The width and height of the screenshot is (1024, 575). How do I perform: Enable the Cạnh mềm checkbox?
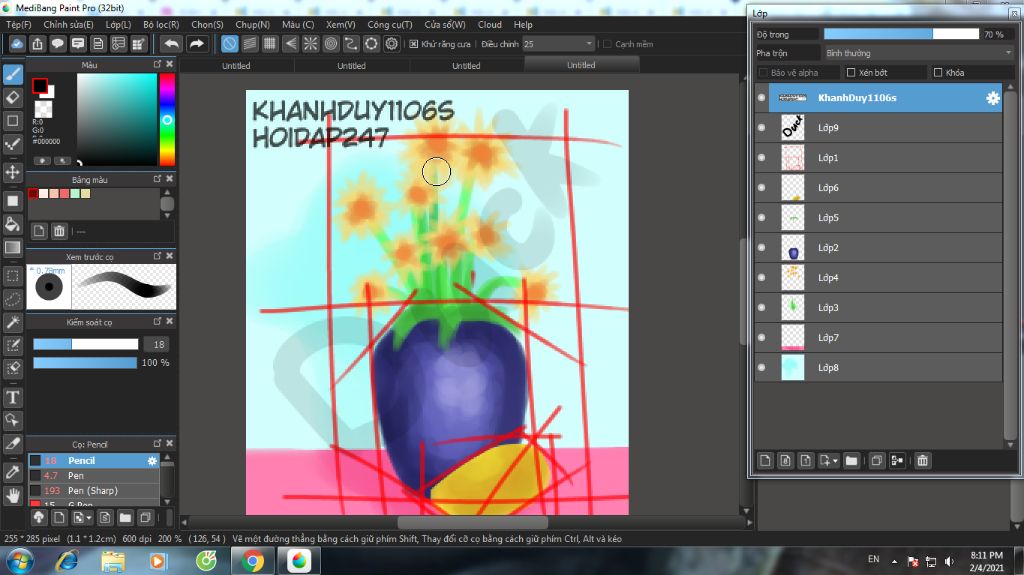coord(607,44)
